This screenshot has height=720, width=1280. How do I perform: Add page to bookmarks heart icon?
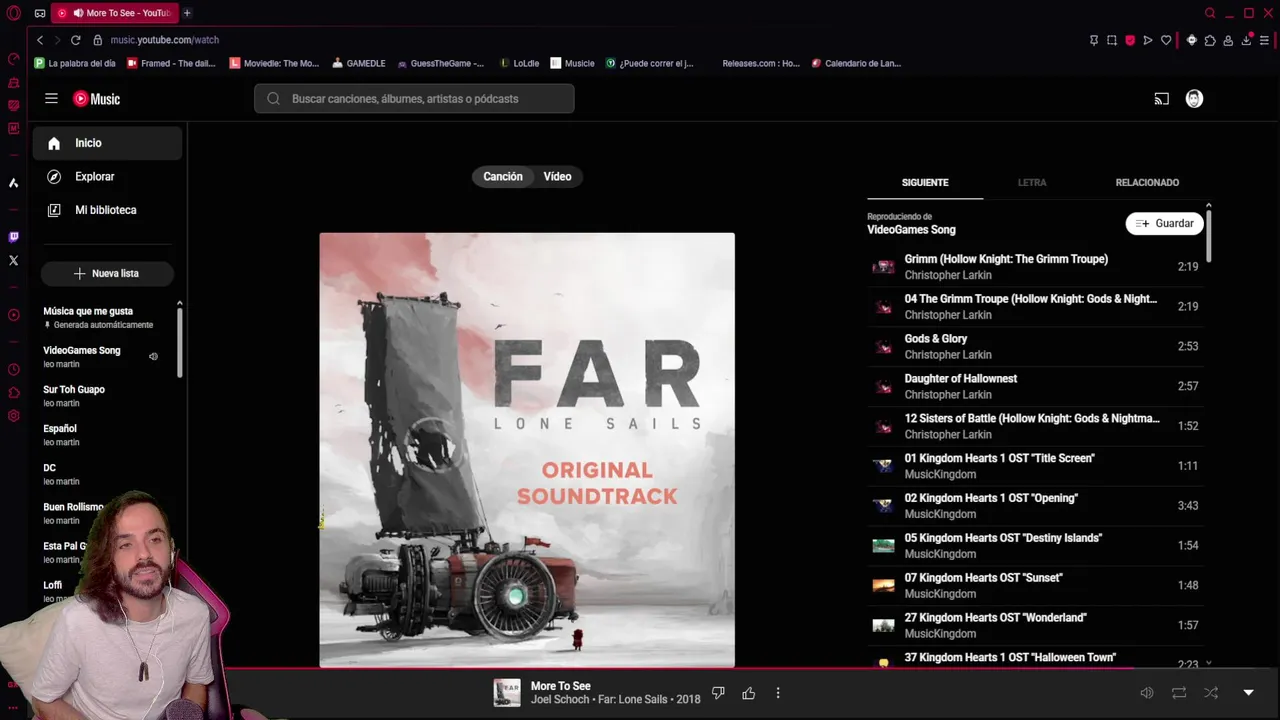pyautogui.click(x=1166, y=40)
